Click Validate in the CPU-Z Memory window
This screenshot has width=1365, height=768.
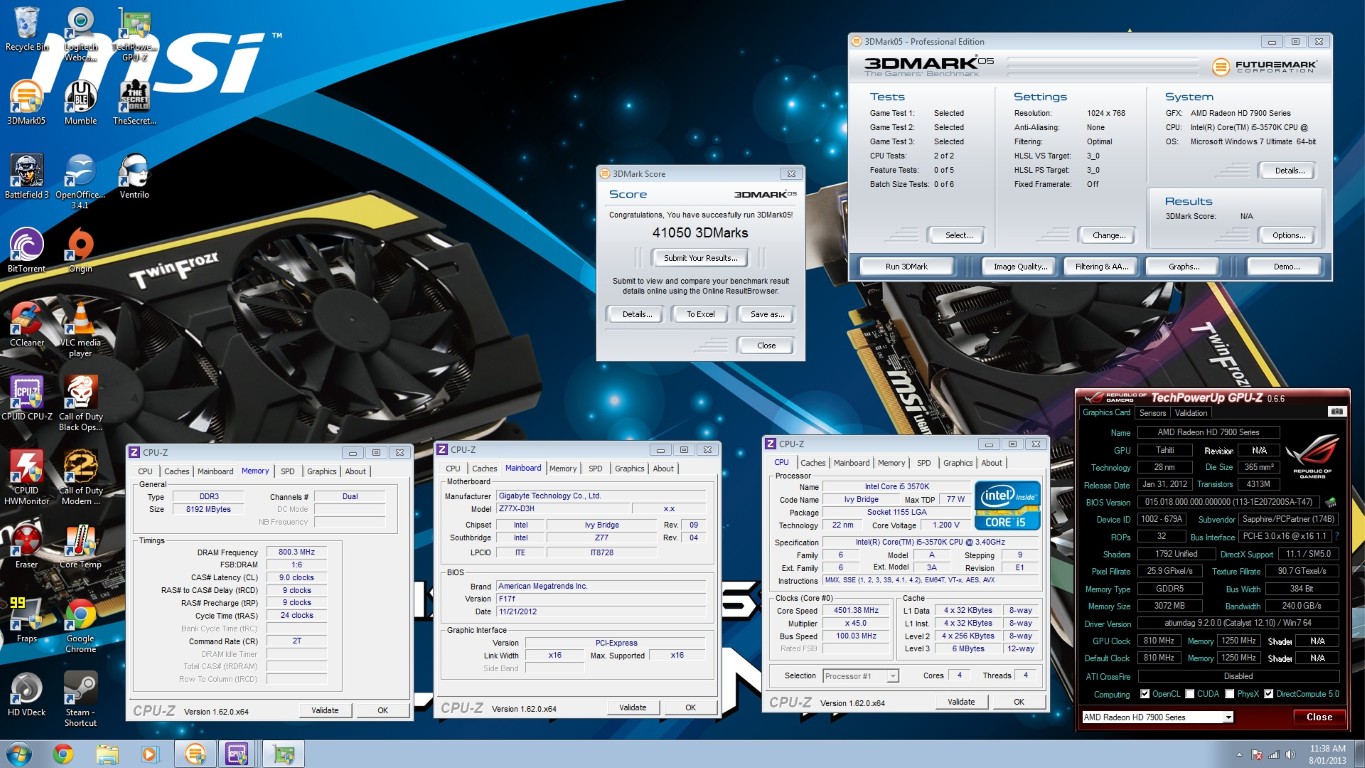click(x=324, y=710)
